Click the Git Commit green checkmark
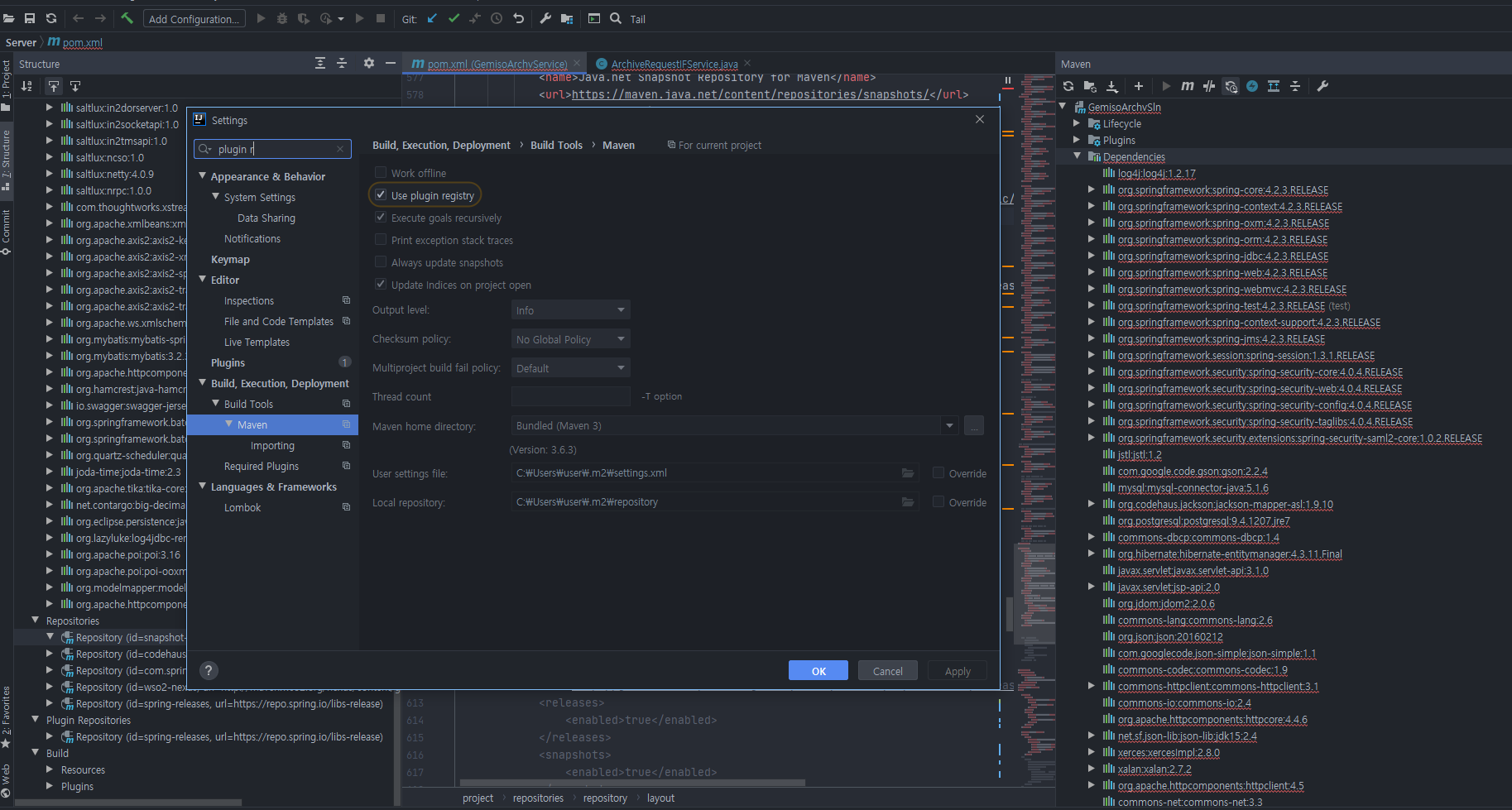This screenshot has width=1512, height=810. [x=454, y=18]
